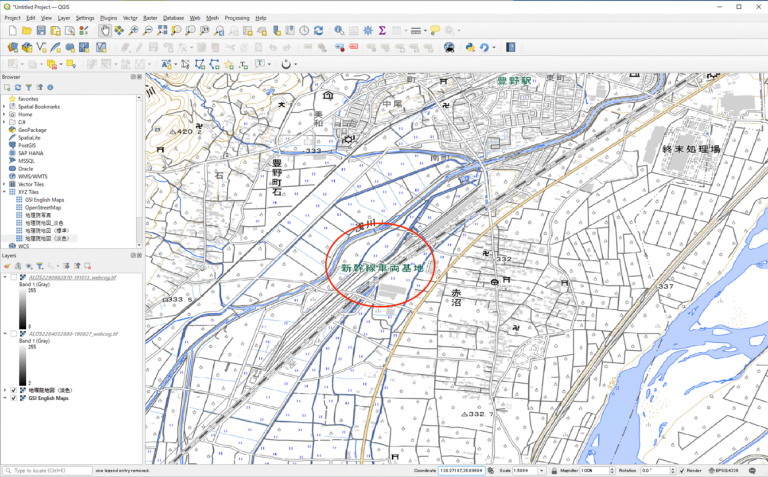Open the select features dropdown arrow
This screenshot has width=768, height=477.
[22, 64]
